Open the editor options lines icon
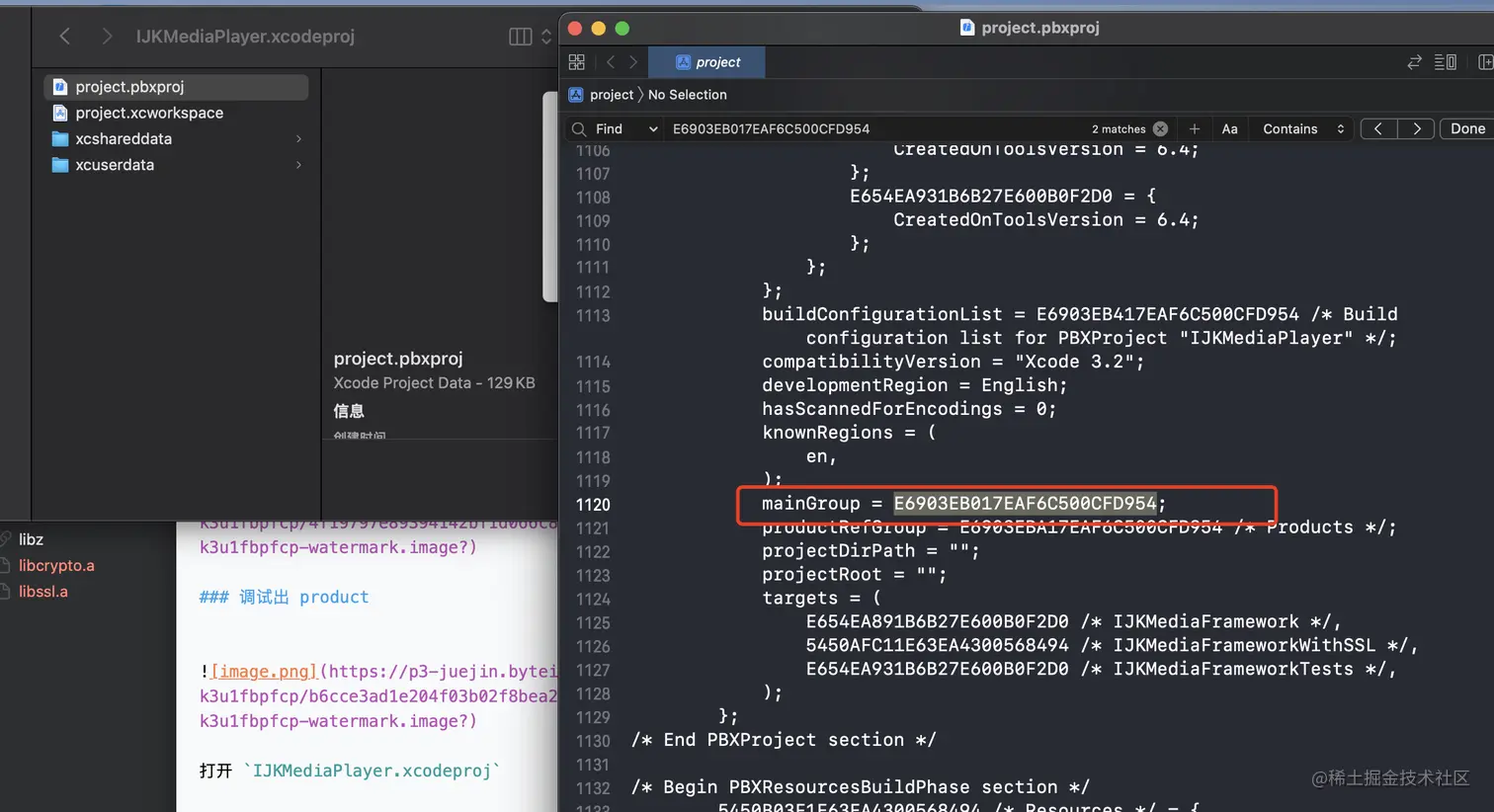 coord(1445,62)
